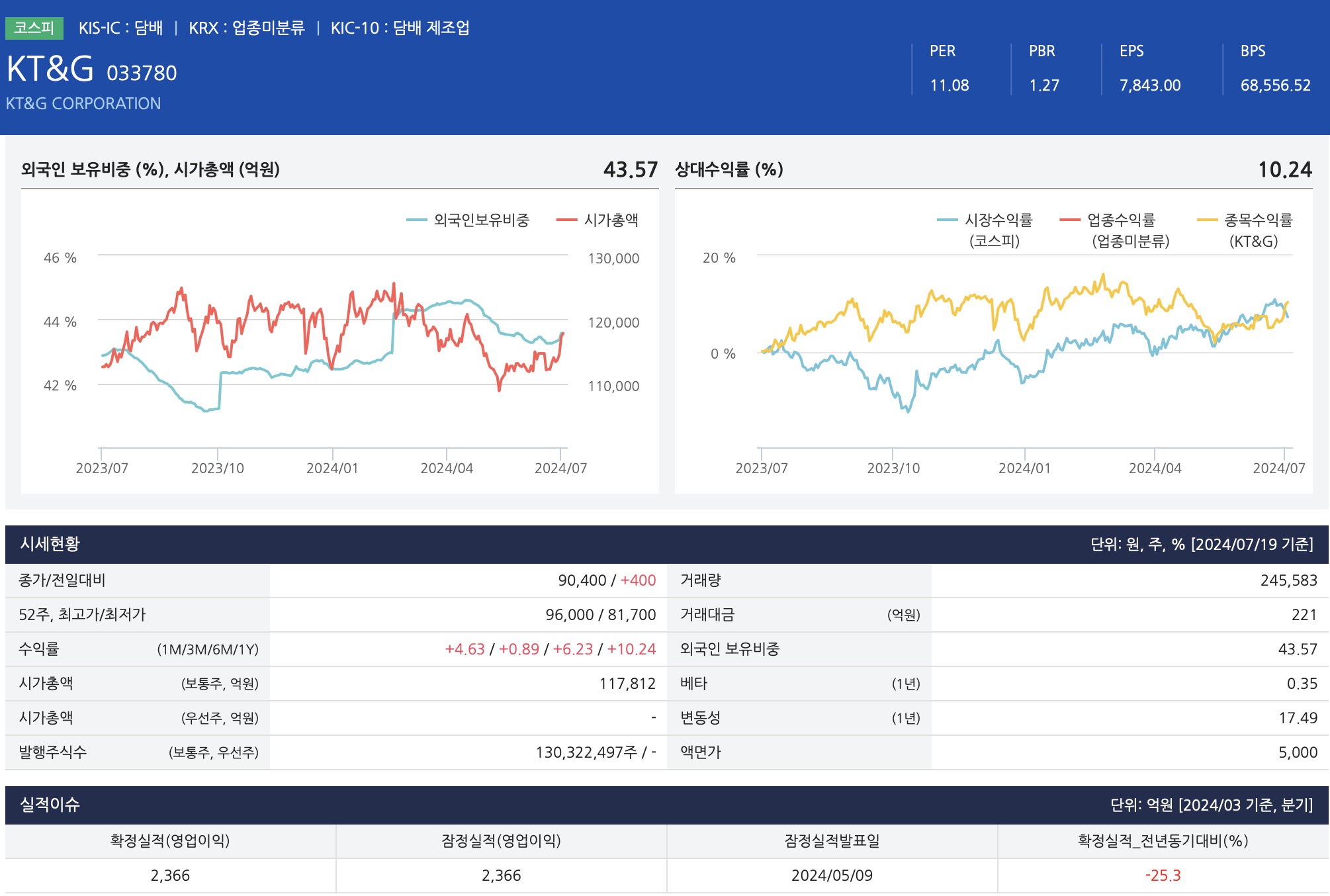The image size is (1330, 896).
Task: Click the KRX 업종미분류 label
Action: [246, 28]
